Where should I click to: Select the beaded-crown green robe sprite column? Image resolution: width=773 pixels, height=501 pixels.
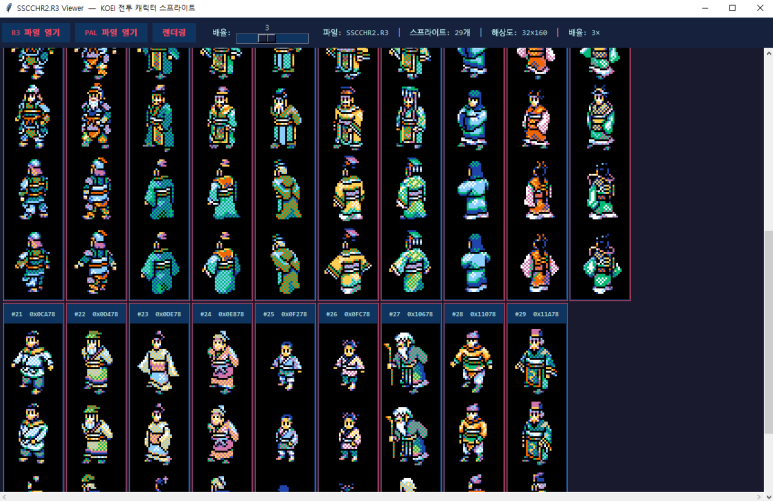pyautogui.click(x=411, y=174)
